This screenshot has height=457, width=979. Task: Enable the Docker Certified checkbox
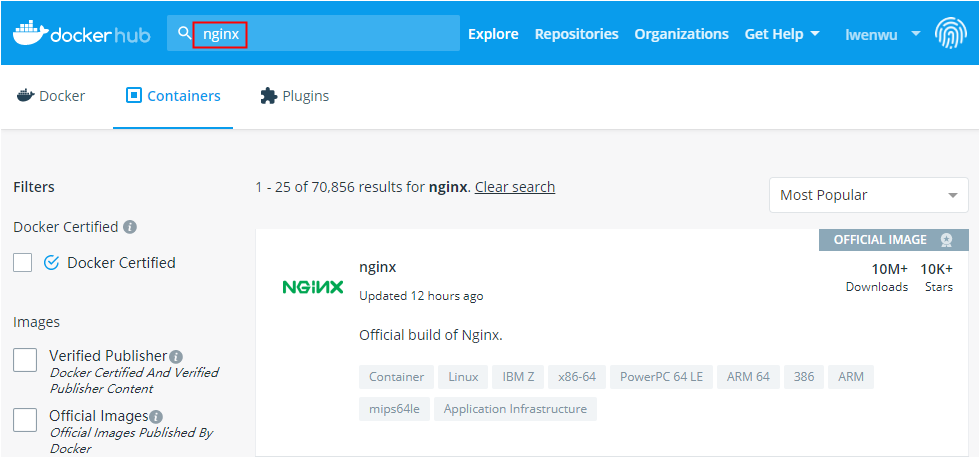pos(22,263)
